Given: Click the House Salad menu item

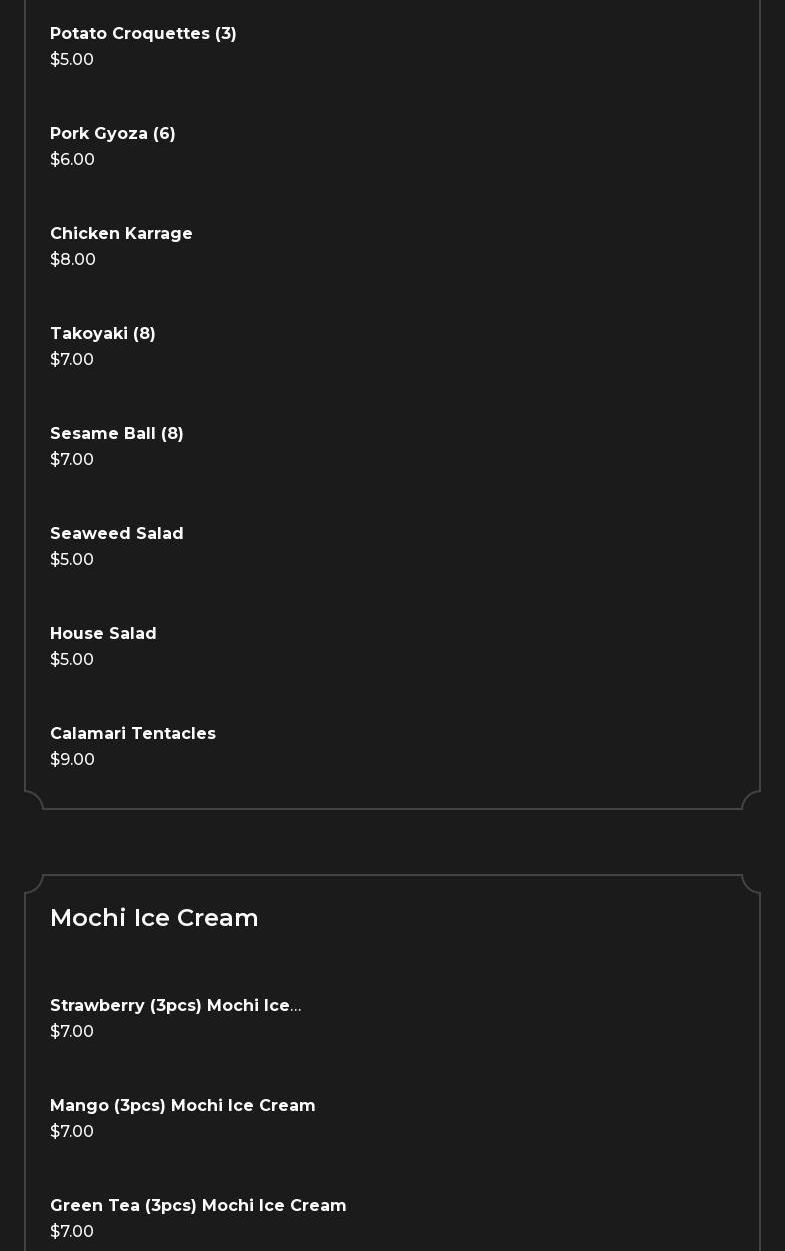Looking at the screenshot, I should point(103,634).
